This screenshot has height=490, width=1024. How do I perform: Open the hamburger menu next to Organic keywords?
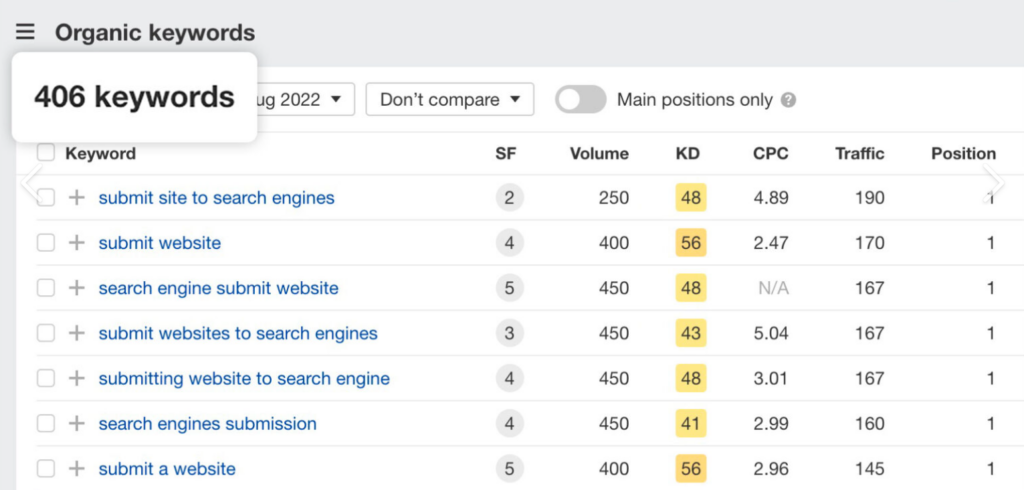pos(25,31)
